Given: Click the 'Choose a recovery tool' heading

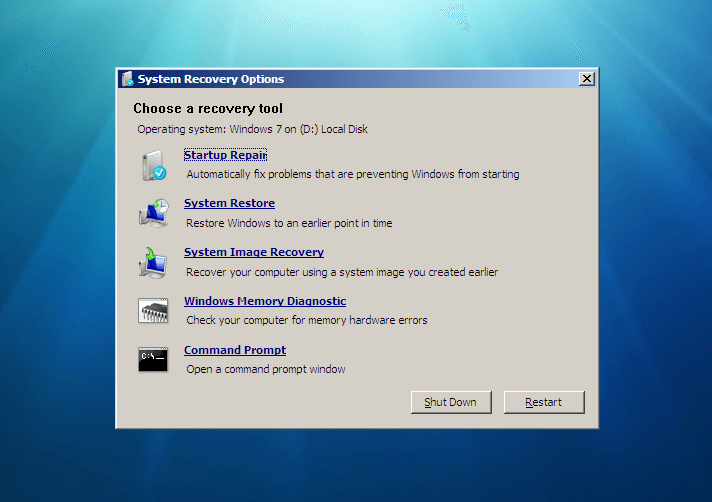Looking at the screenshot, I should (208, 108).
